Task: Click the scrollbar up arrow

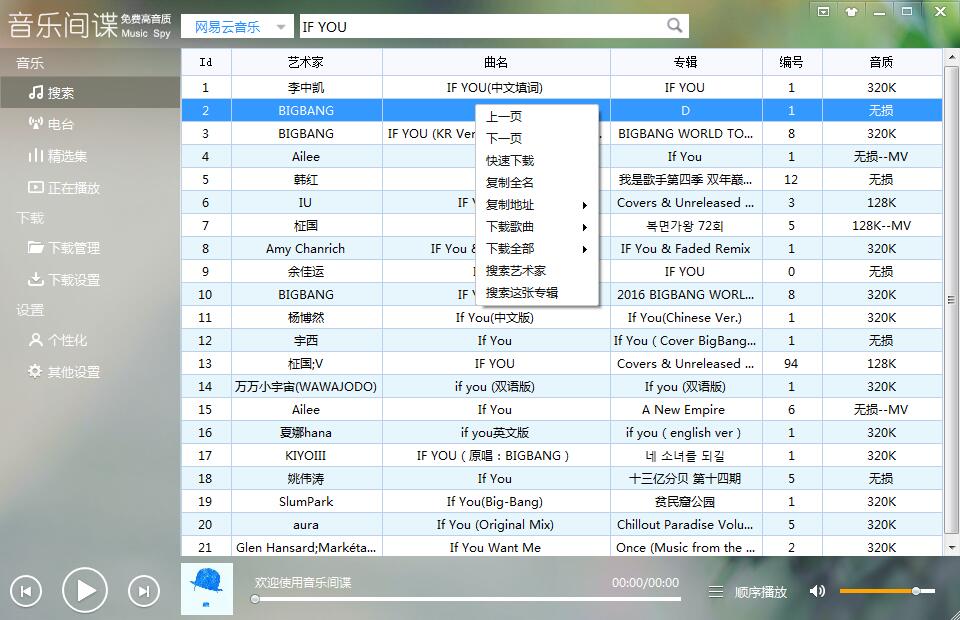Action: tap(951, 58)
